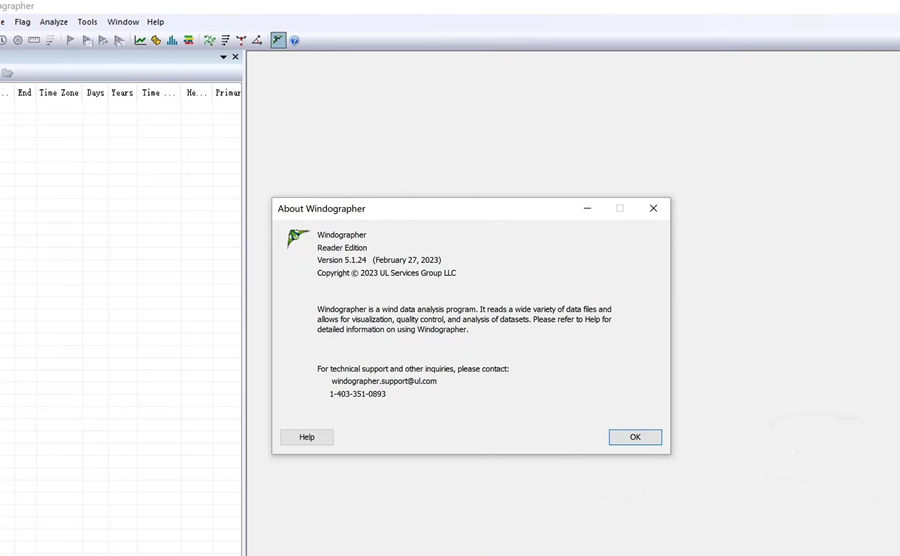Open the green line chart tool
The image size is (900, 556).
140,40
